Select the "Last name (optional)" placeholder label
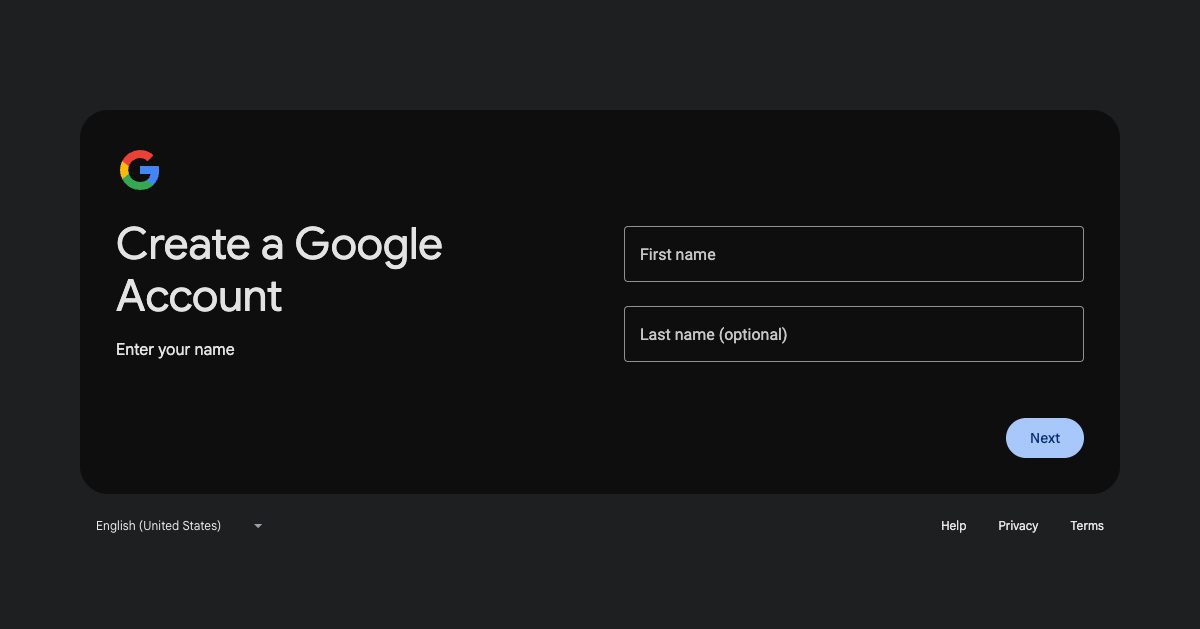 point(714,335)
